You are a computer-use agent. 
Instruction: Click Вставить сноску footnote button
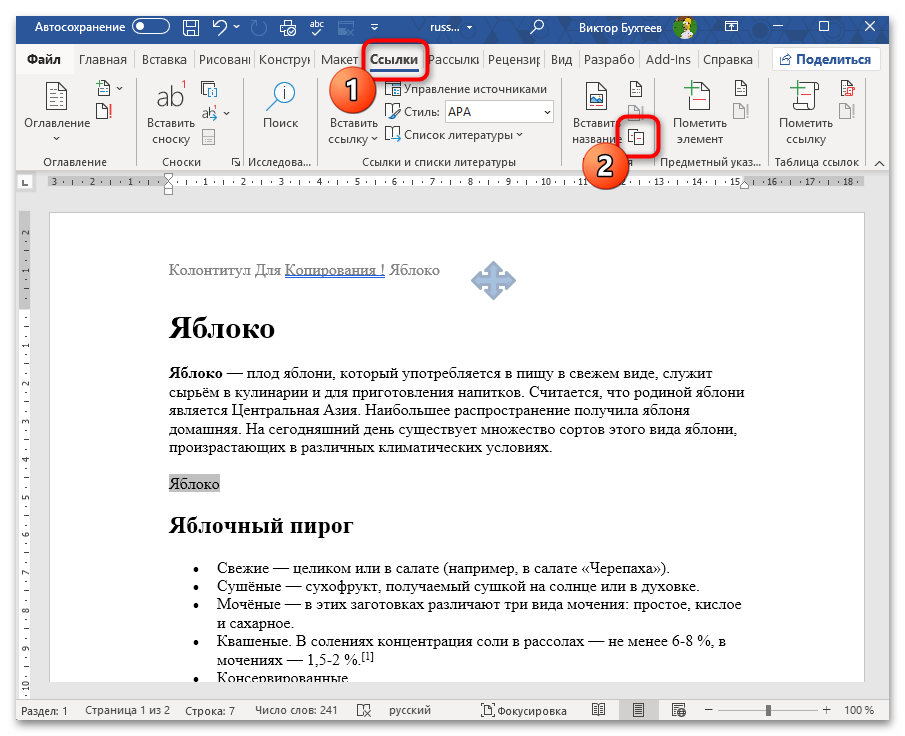point(171,113)
